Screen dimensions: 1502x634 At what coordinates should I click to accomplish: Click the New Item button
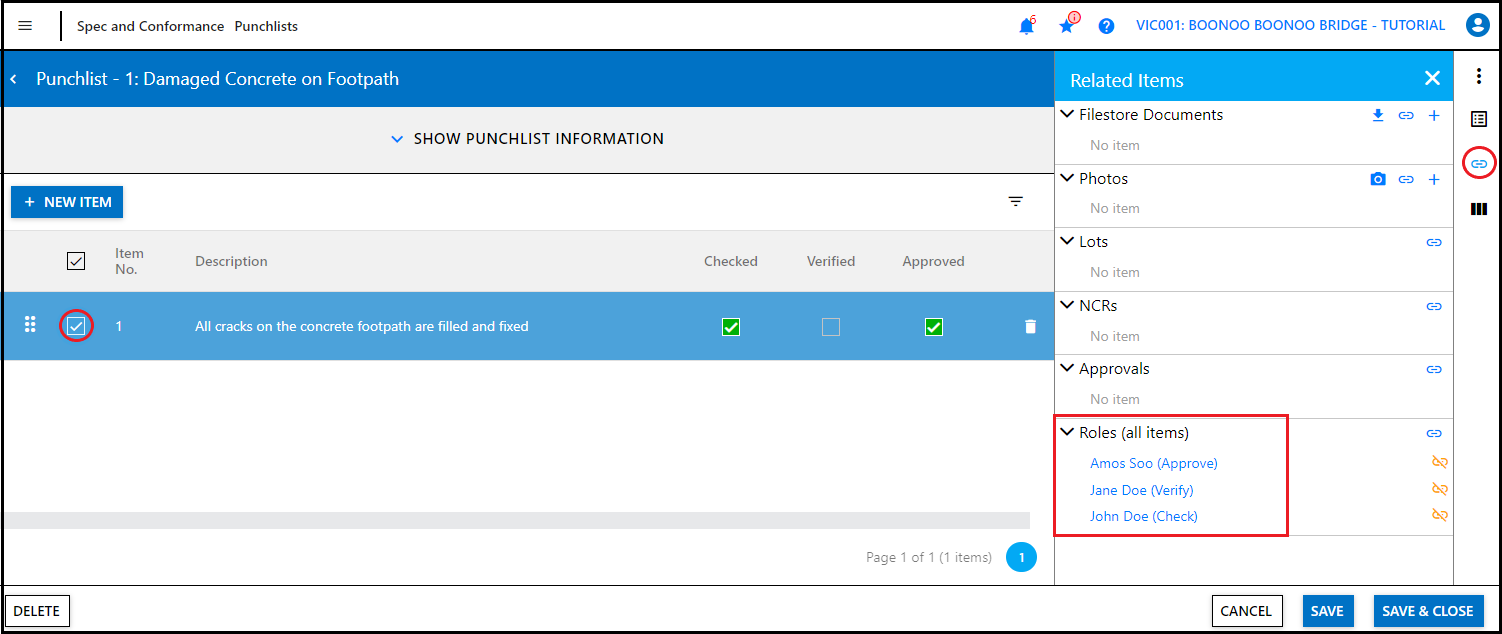67,202
